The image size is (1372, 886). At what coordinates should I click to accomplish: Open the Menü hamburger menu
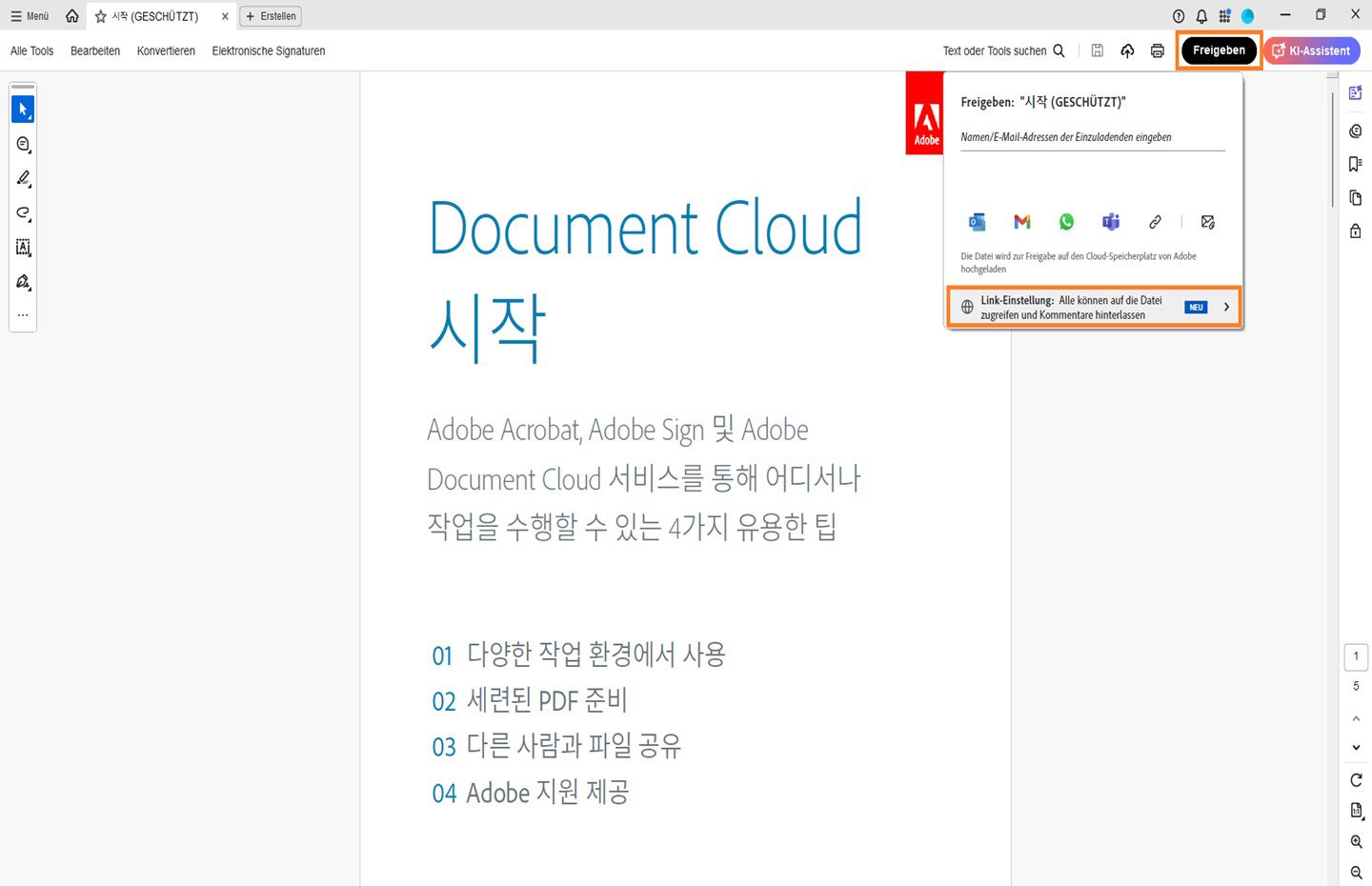tap(30, 16)
